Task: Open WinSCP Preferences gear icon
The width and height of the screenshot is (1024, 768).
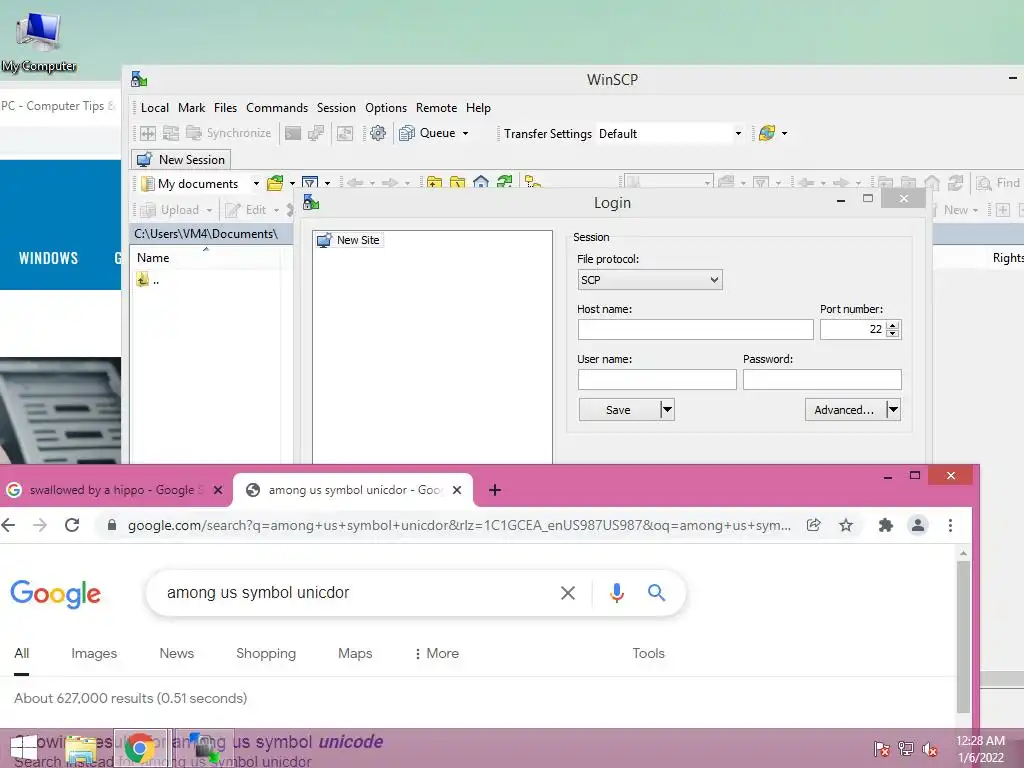Action: pos(377,133)
